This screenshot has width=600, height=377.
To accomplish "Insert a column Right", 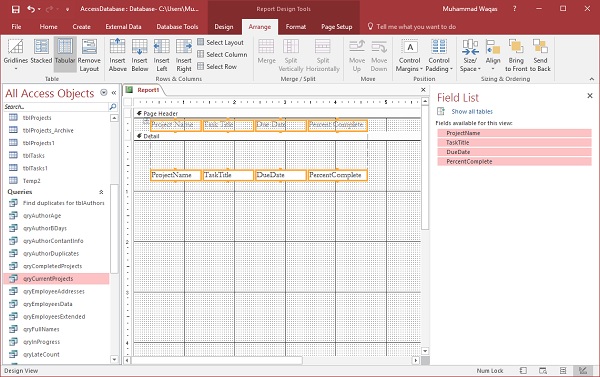I will (x=184, y=55).
